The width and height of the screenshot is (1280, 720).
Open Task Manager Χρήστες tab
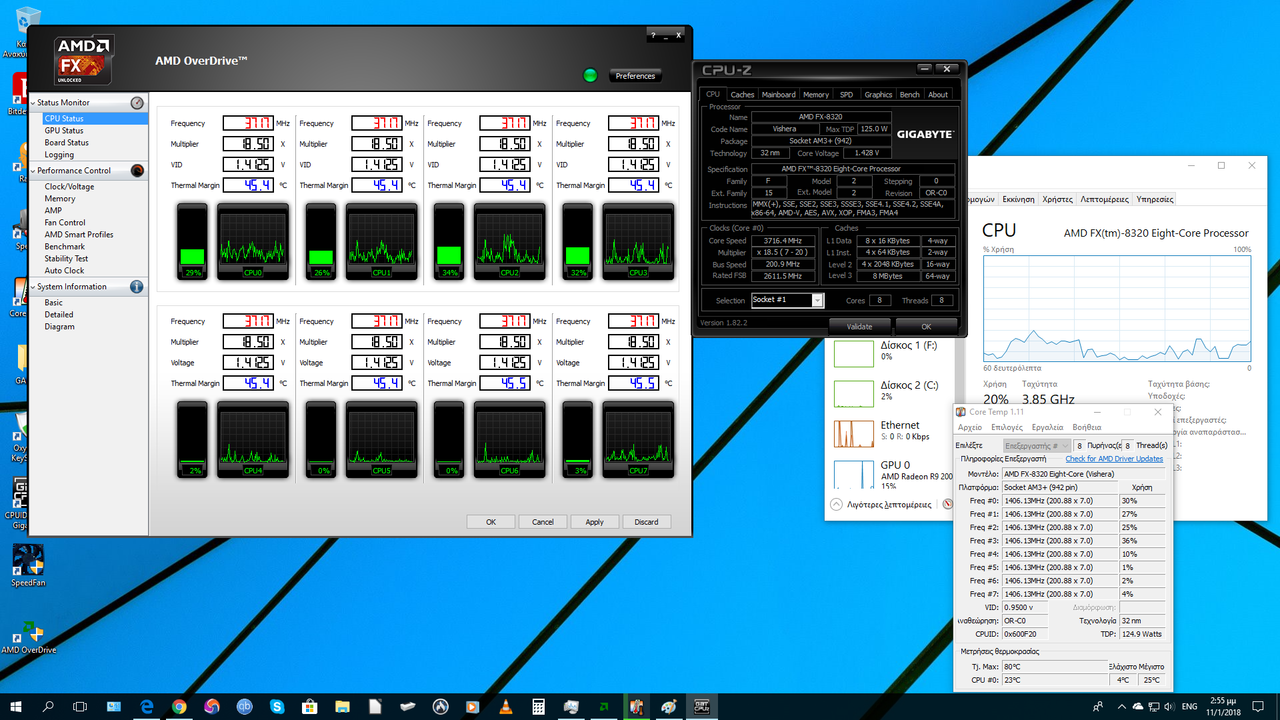[1057, 199]
